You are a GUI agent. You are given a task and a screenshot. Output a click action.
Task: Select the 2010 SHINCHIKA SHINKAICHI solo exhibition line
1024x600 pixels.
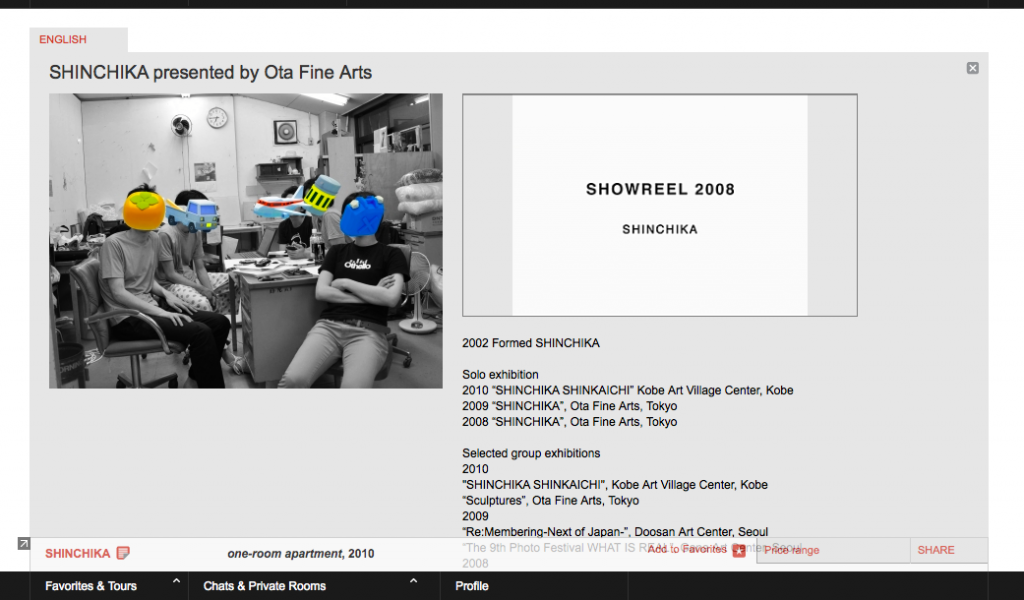click(628, 390)
